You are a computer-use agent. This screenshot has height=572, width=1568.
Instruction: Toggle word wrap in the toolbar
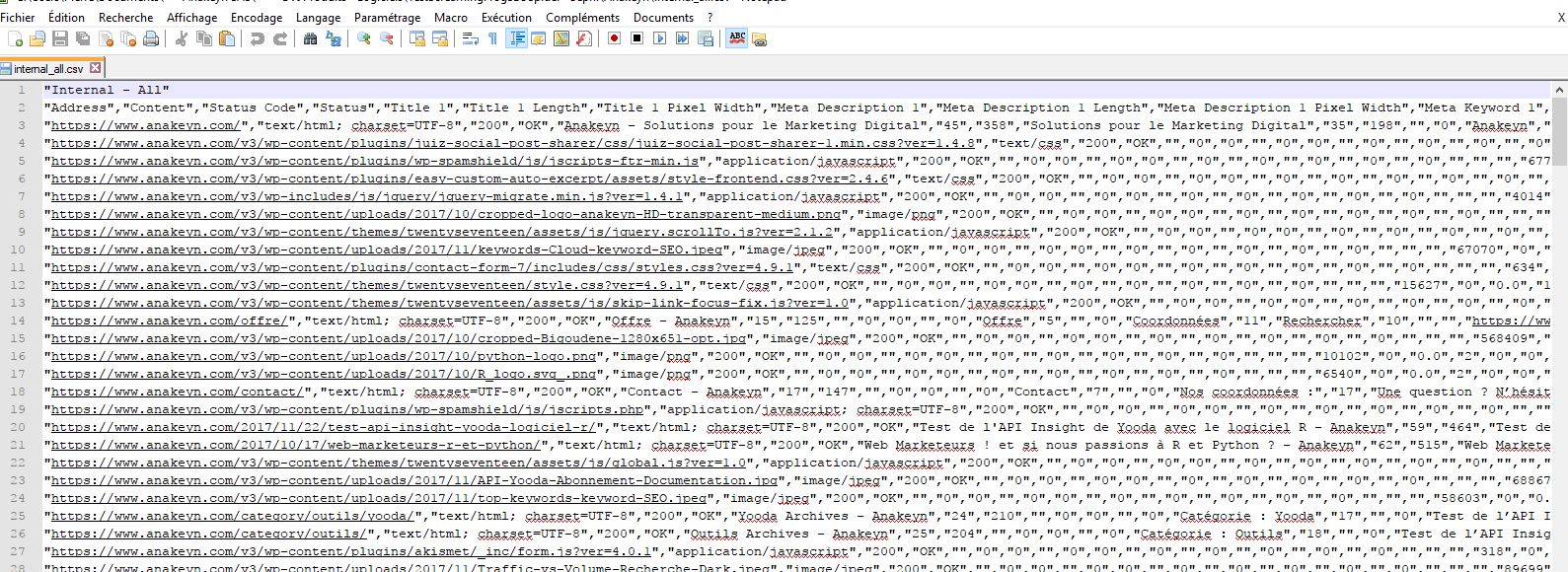click(470, 38)
